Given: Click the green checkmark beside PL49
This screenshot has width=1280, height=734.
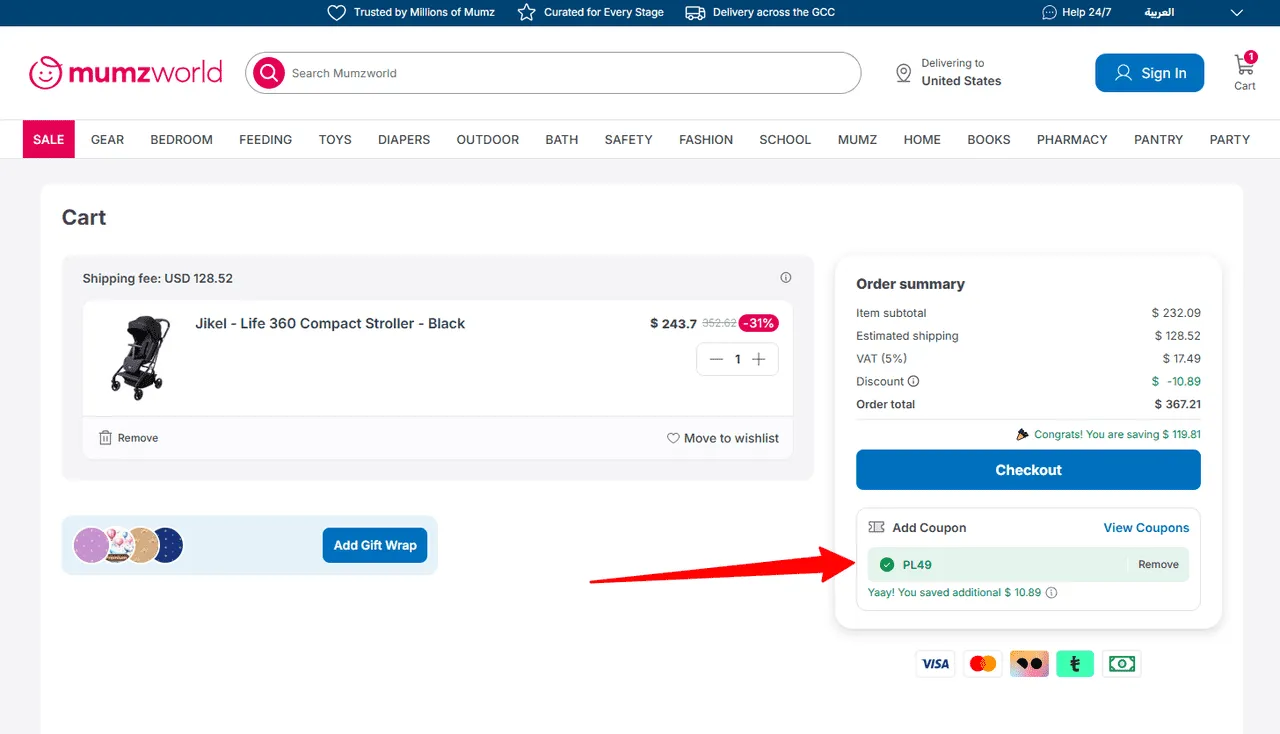Looking at the screenshot, I should [x=887, y=565].
